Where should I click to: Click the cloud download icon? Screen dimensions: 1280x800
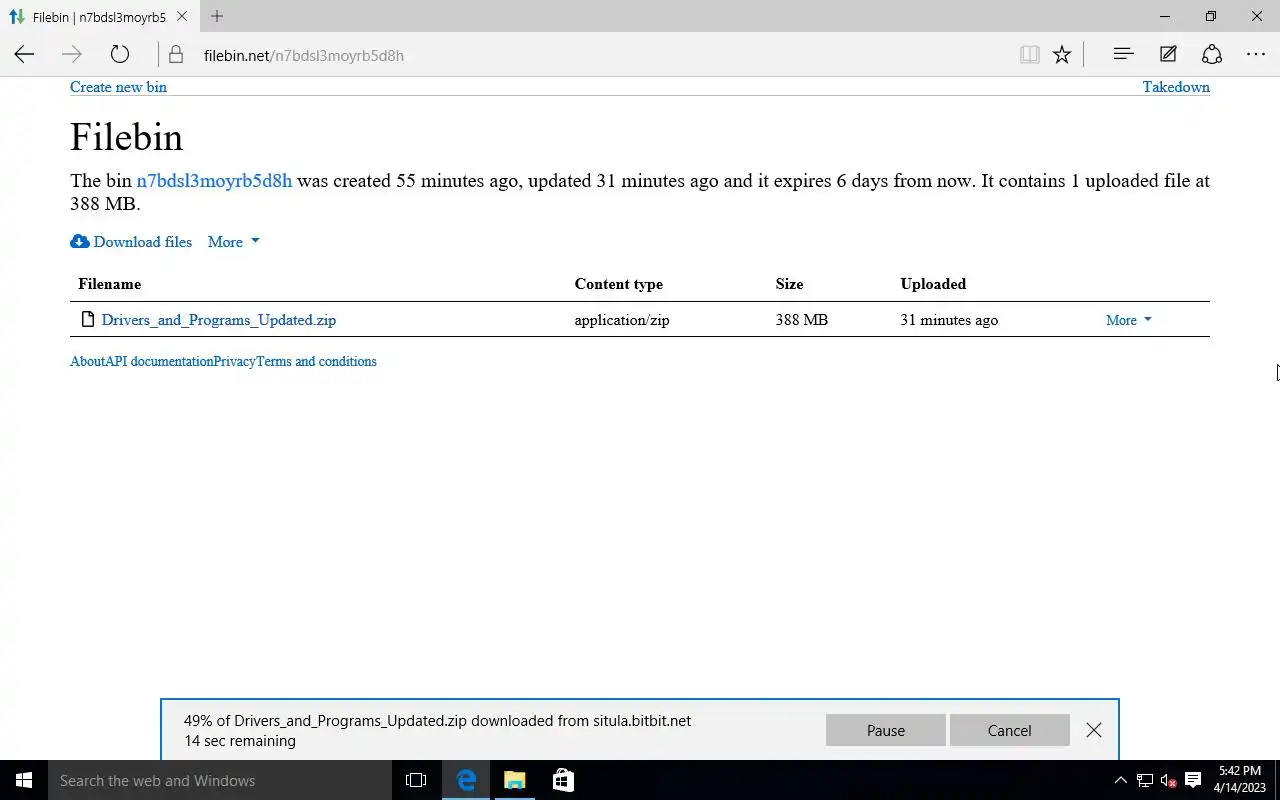pos(80,242)
